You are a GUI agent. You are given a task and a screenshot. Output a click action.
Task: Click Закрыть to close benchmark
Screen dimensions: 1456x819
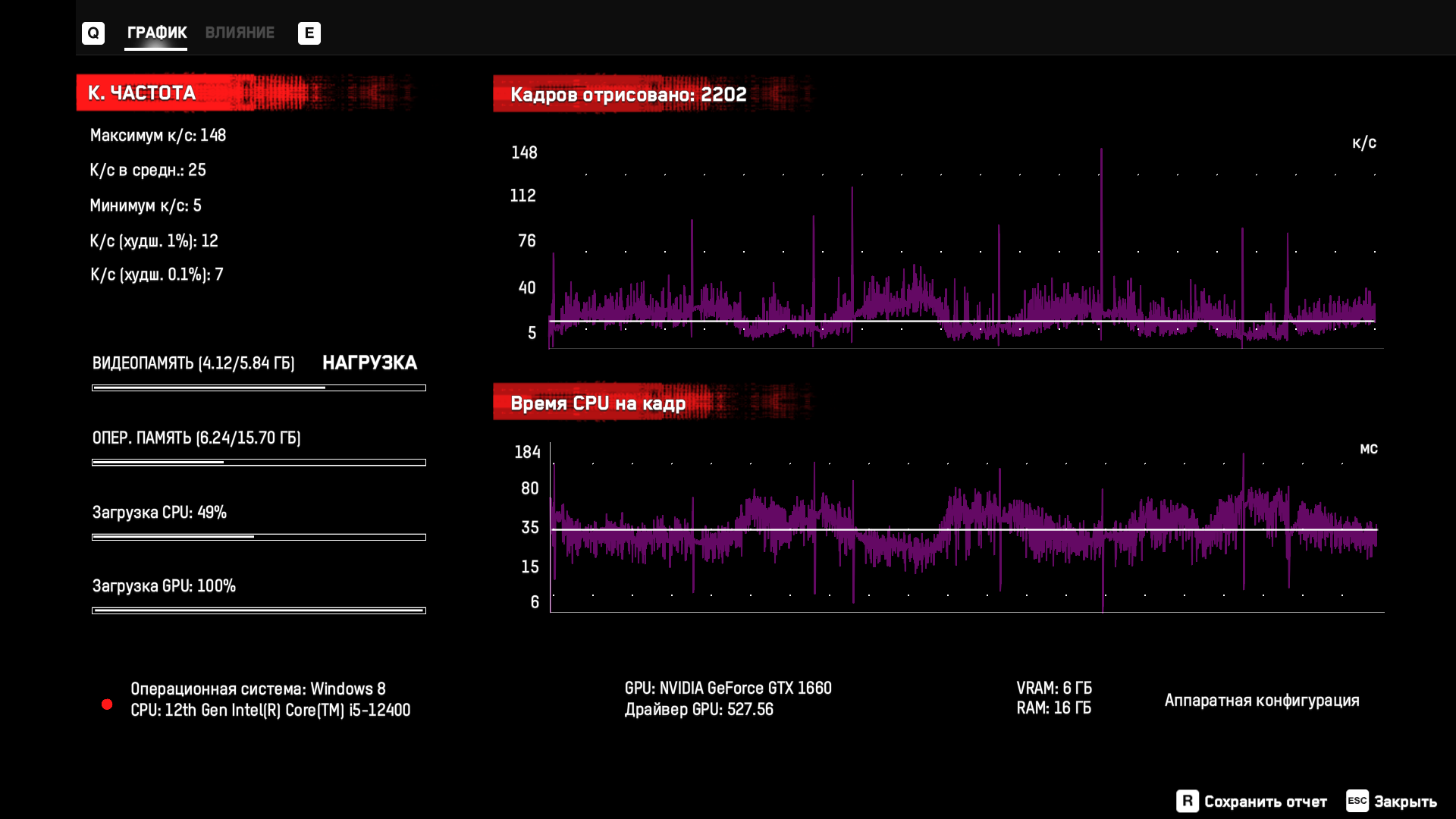(1405, 802)
